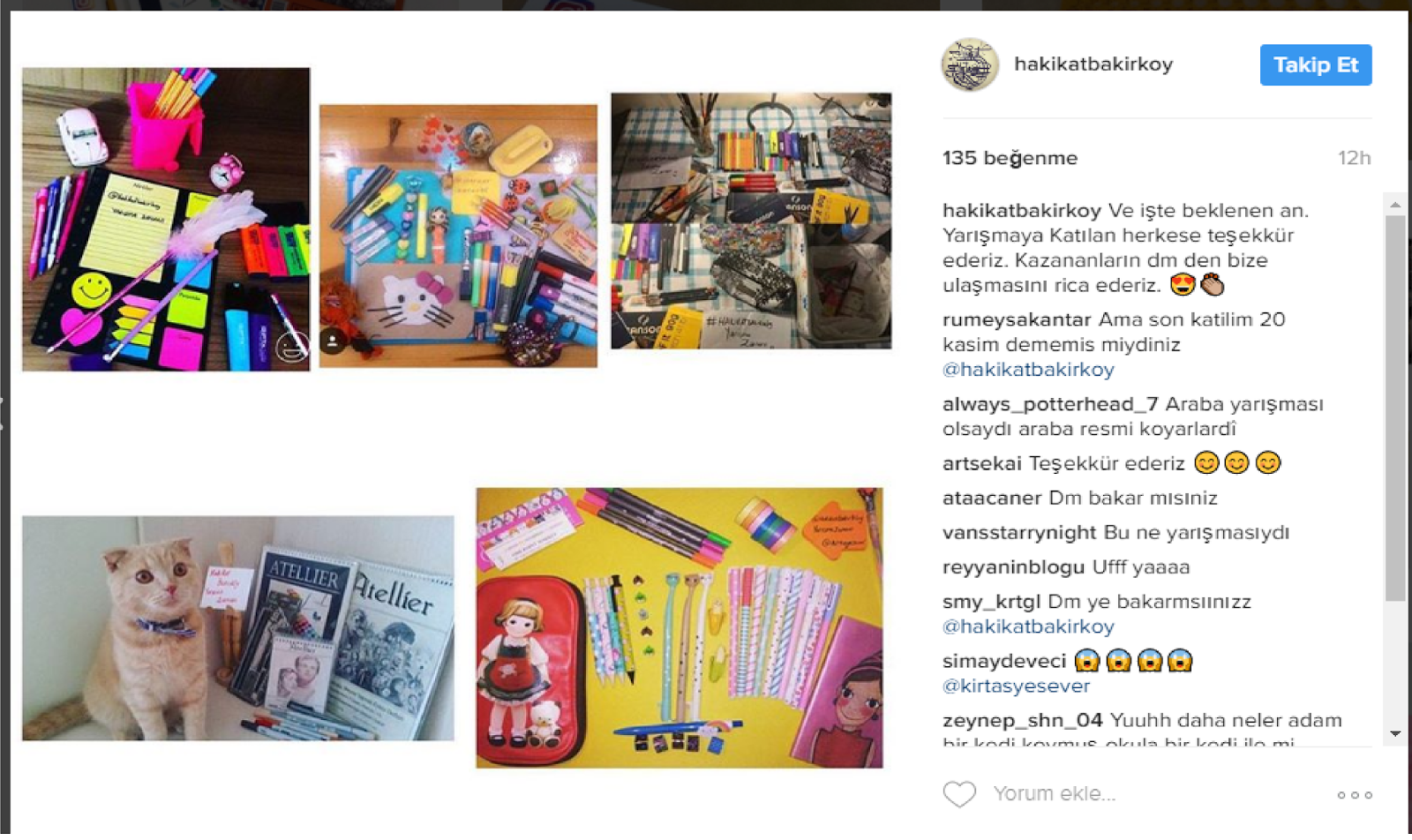Select the Hello Kitty stationery photo
Viewport: 1412px width, 840px height.
(458, 236)
